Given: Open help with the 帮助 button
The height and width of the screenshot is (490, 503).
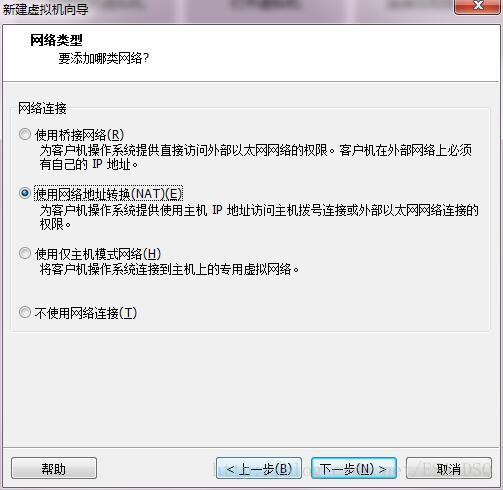Looking at the screenshot, I should tap(54, 468).
